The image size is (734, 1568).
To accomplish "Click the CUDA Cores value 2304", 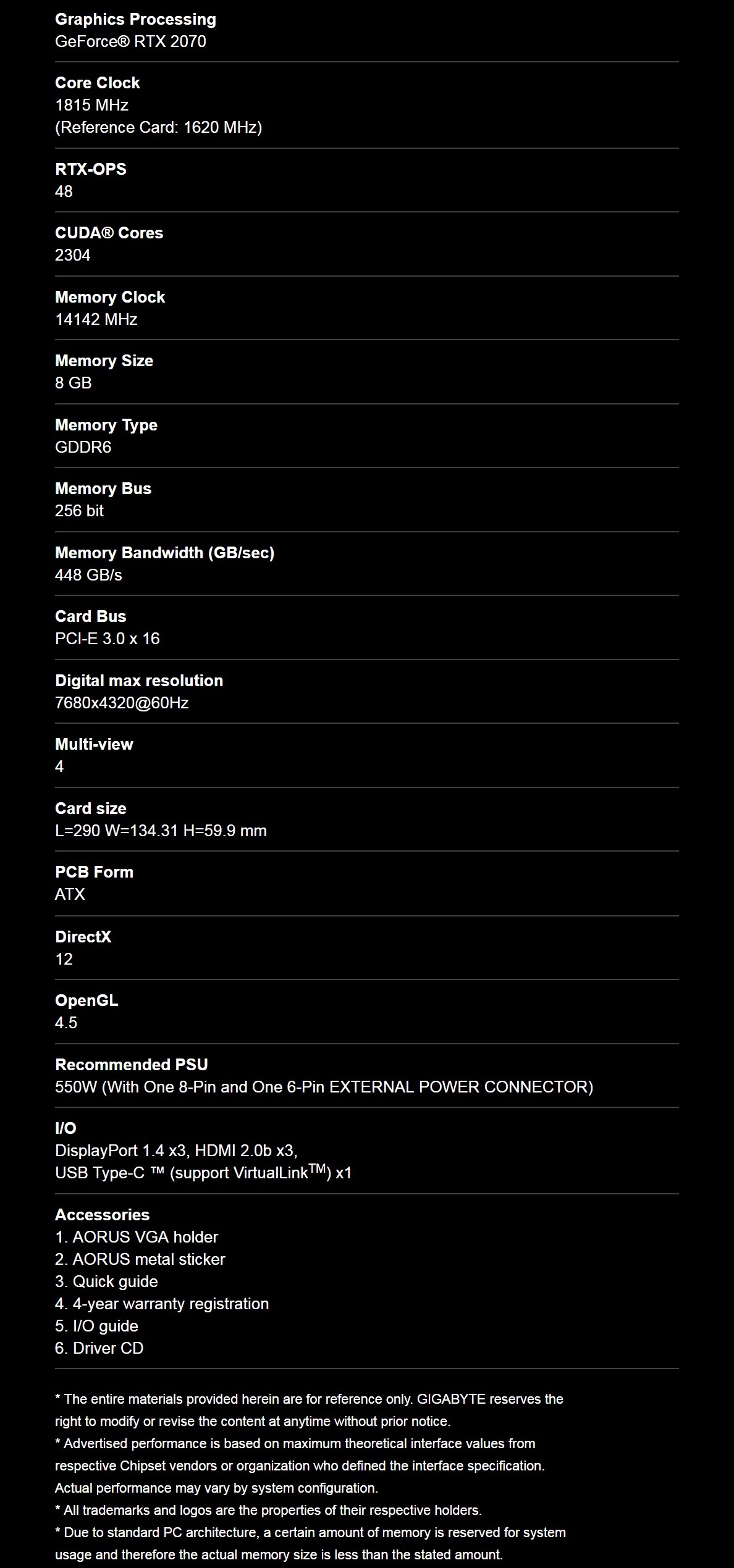I will [72, 255].
